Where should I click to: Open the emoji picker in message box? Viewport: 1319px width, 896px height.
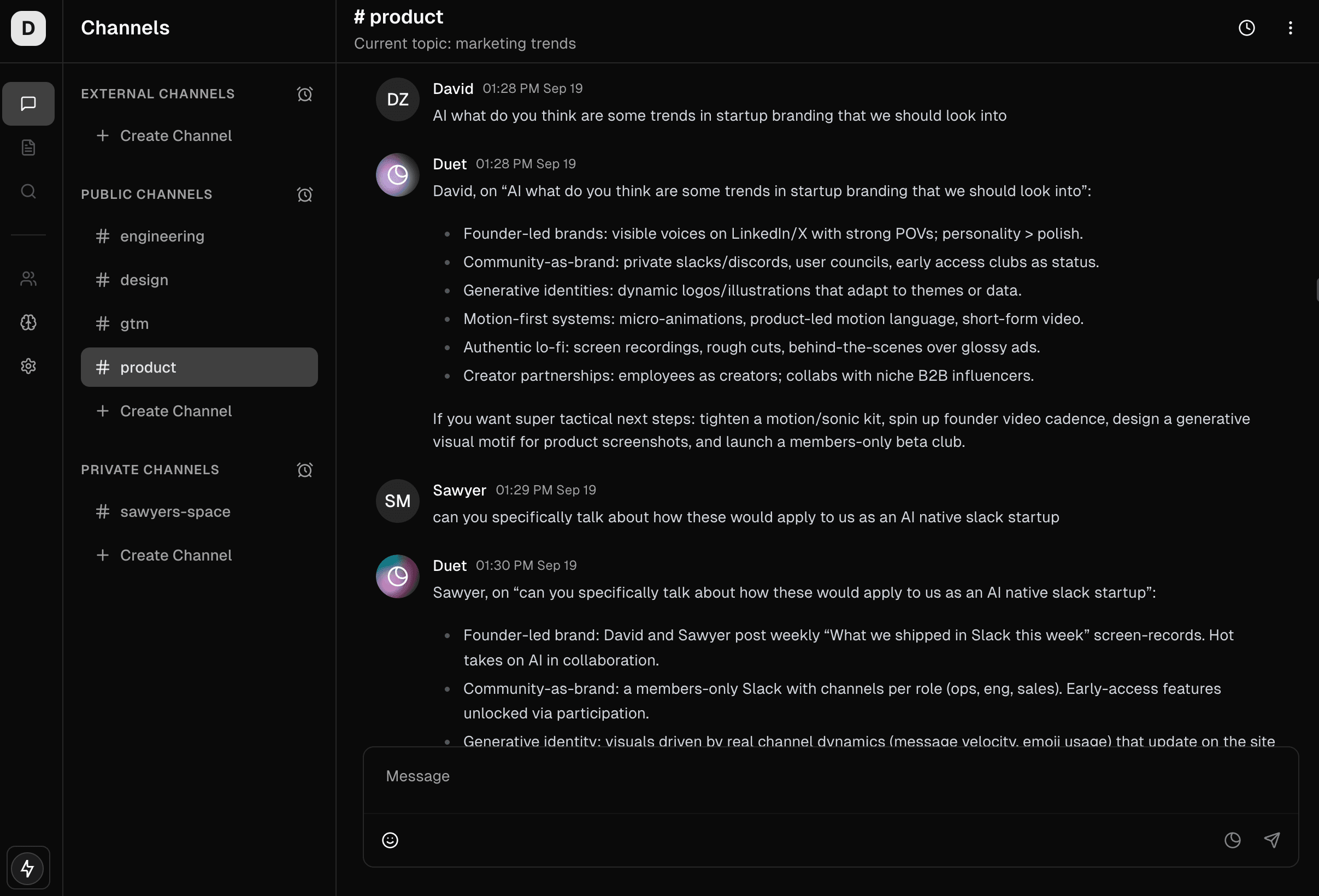coord(390,840)
